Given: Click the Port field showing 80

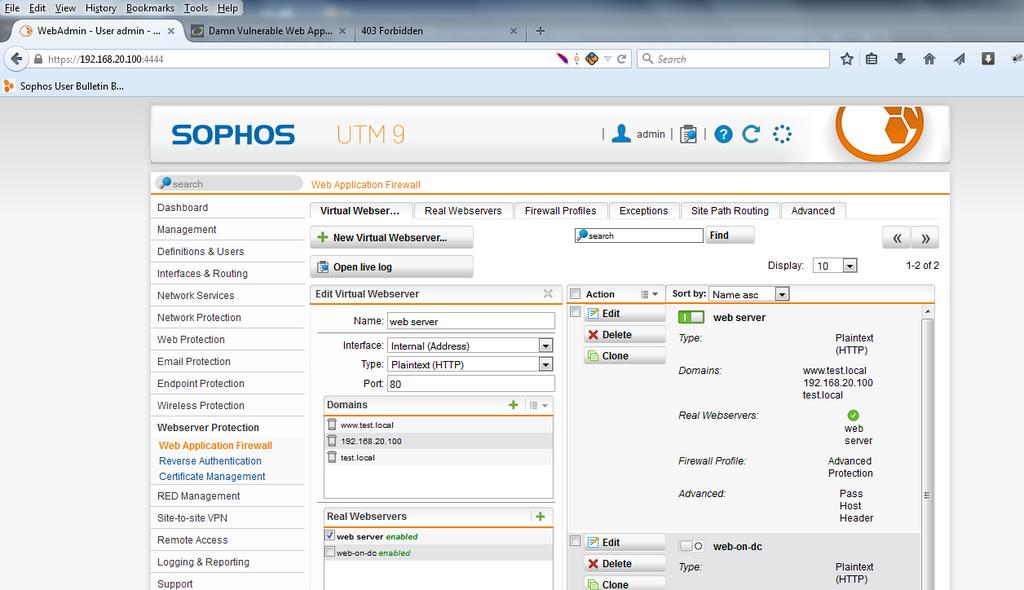Looking at the screenshot, I should [470, 384].
